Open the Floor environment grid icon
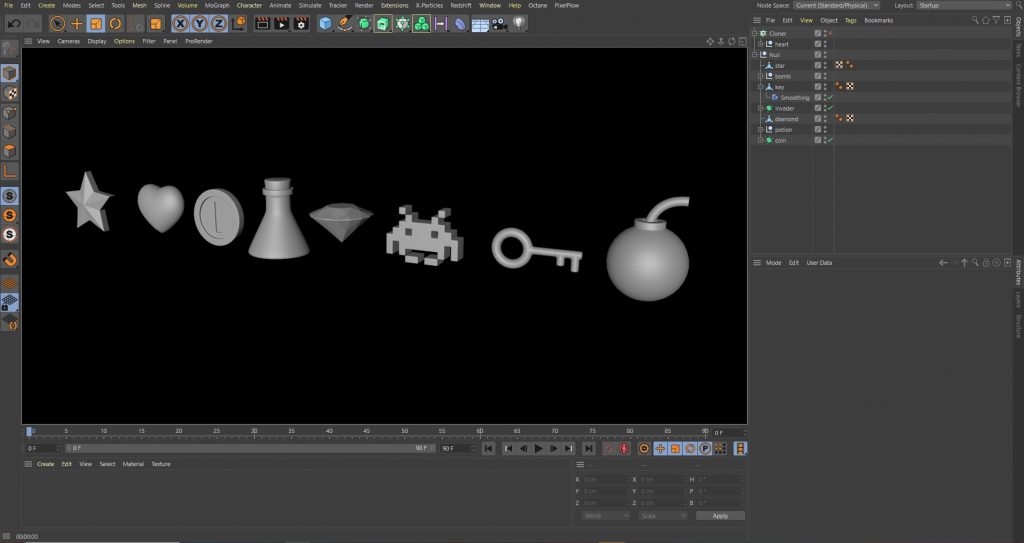The image size is (1024, 543). point(480,24)
